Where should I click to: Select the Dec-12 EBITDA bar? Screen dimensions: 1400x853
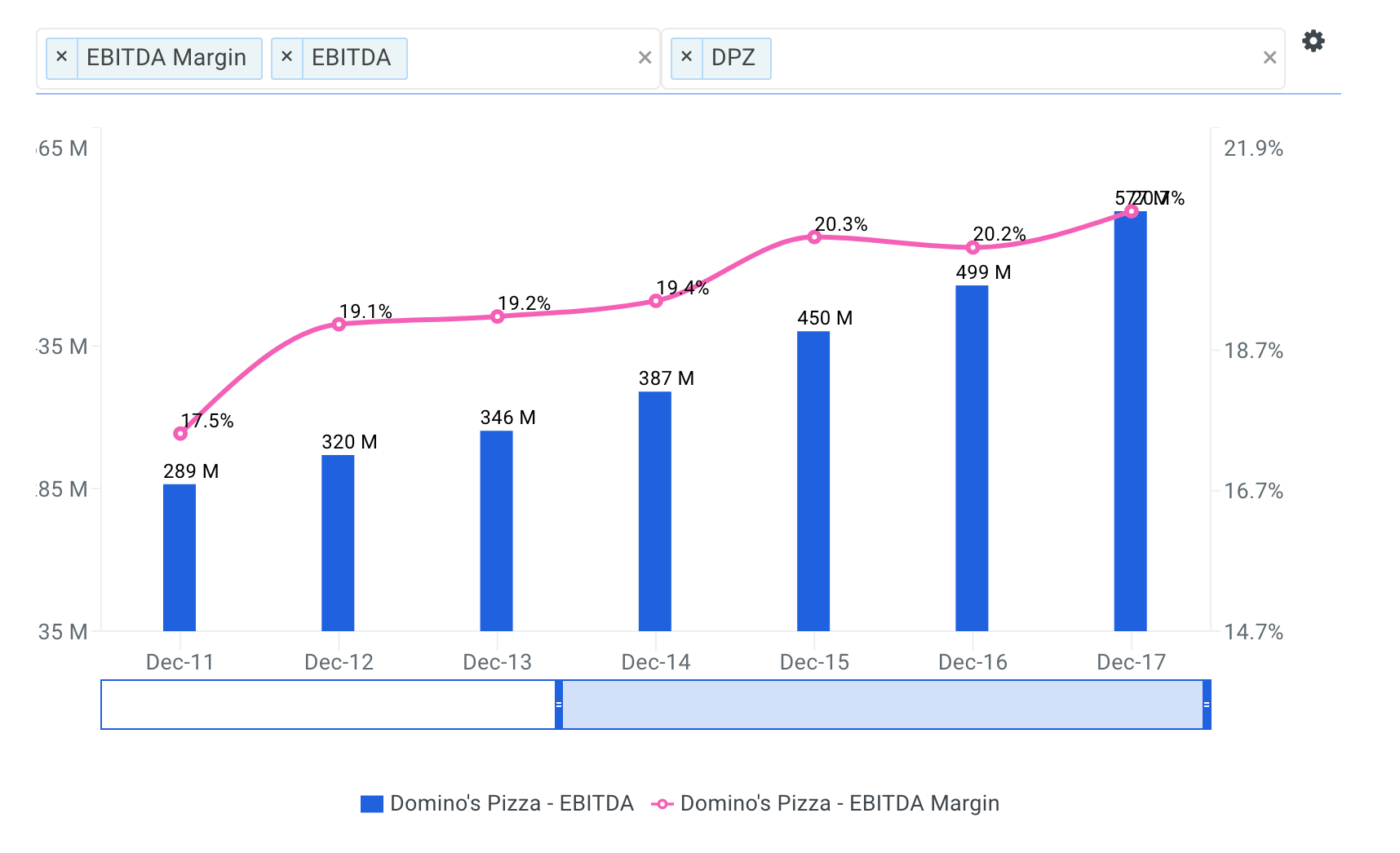click(x=338, y=543)
